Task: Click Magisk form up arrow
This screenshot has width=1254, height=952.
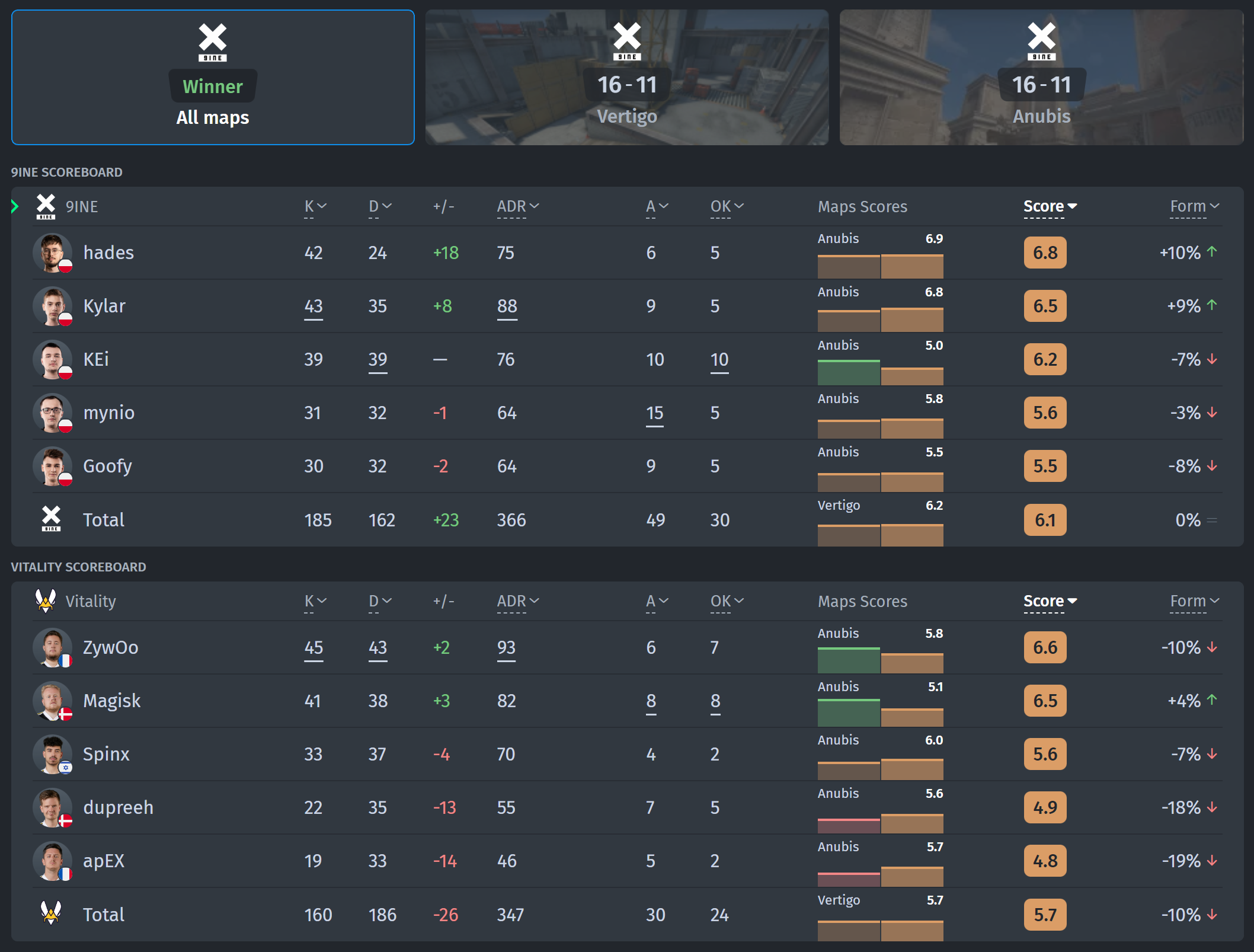Action: (1212, 700)
